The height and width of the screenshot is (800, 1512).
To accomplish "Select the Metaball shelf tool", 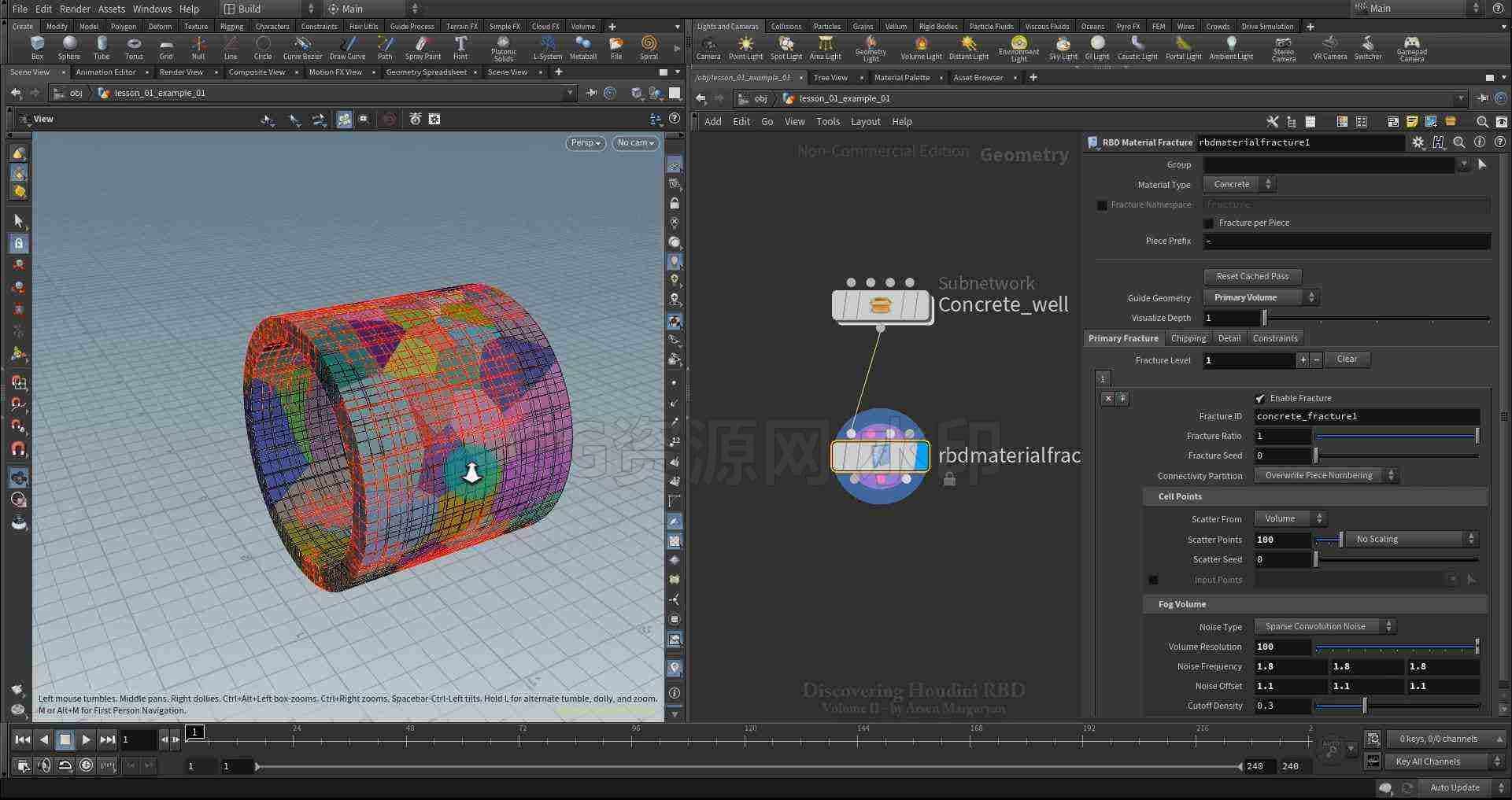I will pos(583,47).
